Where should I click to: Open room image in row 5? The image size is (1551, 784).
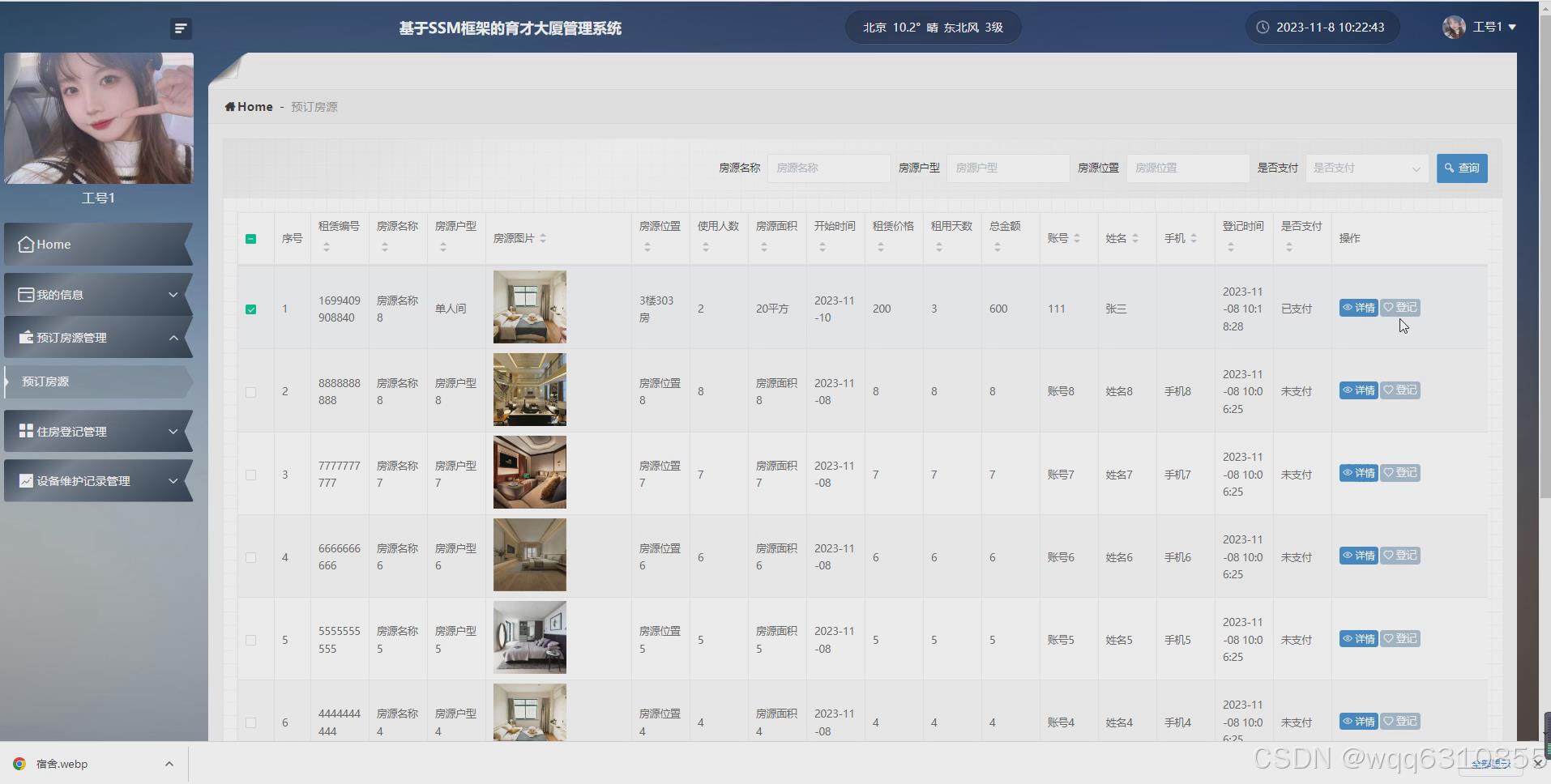tap(530, 637)
